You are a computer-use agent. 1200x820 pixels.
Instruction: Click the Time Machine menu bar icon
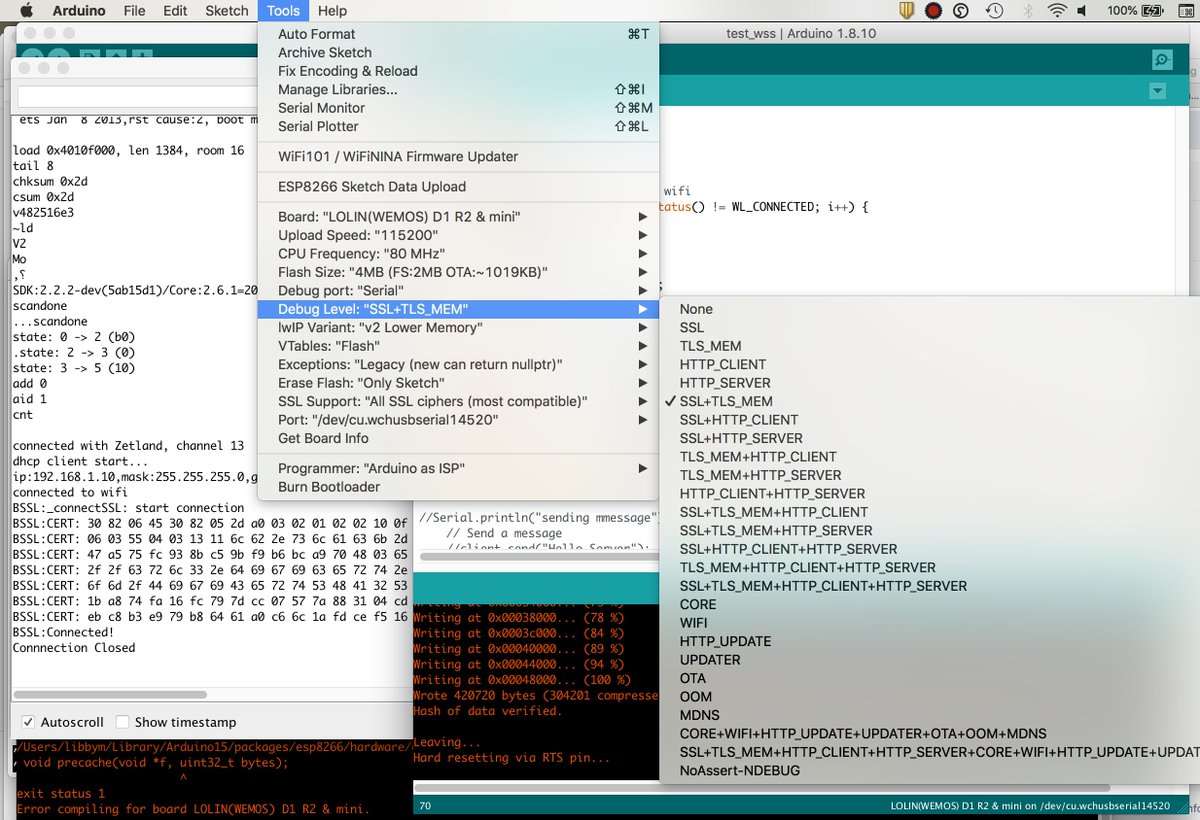coord(994,11)
